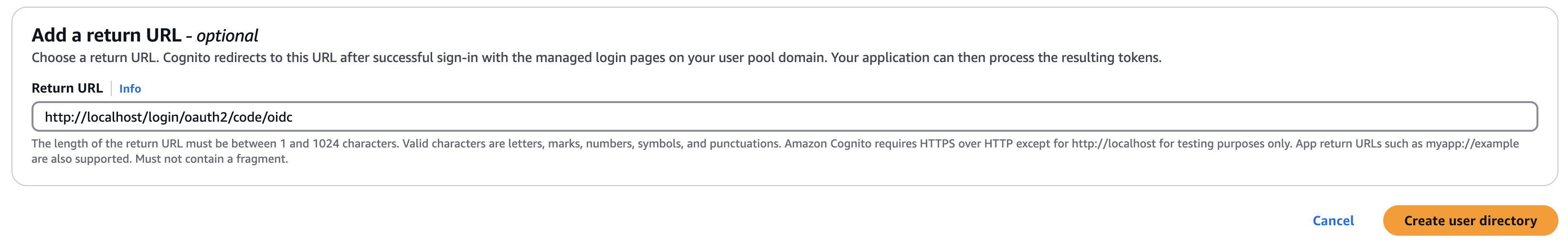Image resolution: width=1568 pixels, height=251 pixels.
Task: Click 'Must not contain a fragment' text
Action: pyautogui.click(x=211, y=159)
